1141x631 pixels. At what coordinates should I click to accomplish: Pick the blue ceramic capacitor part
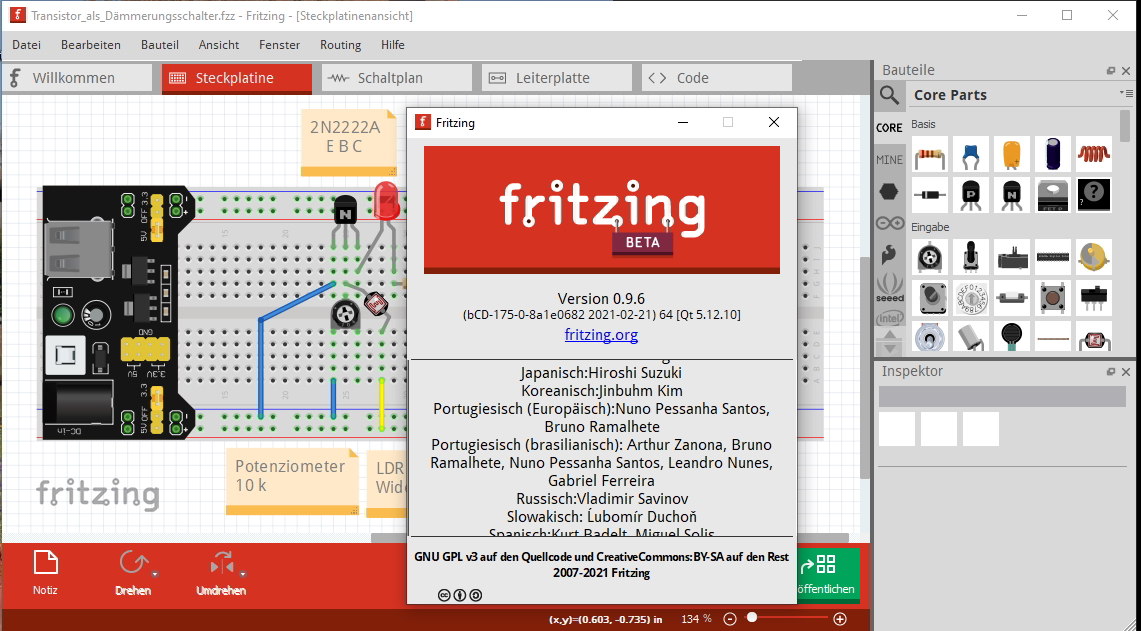[971, 154]
